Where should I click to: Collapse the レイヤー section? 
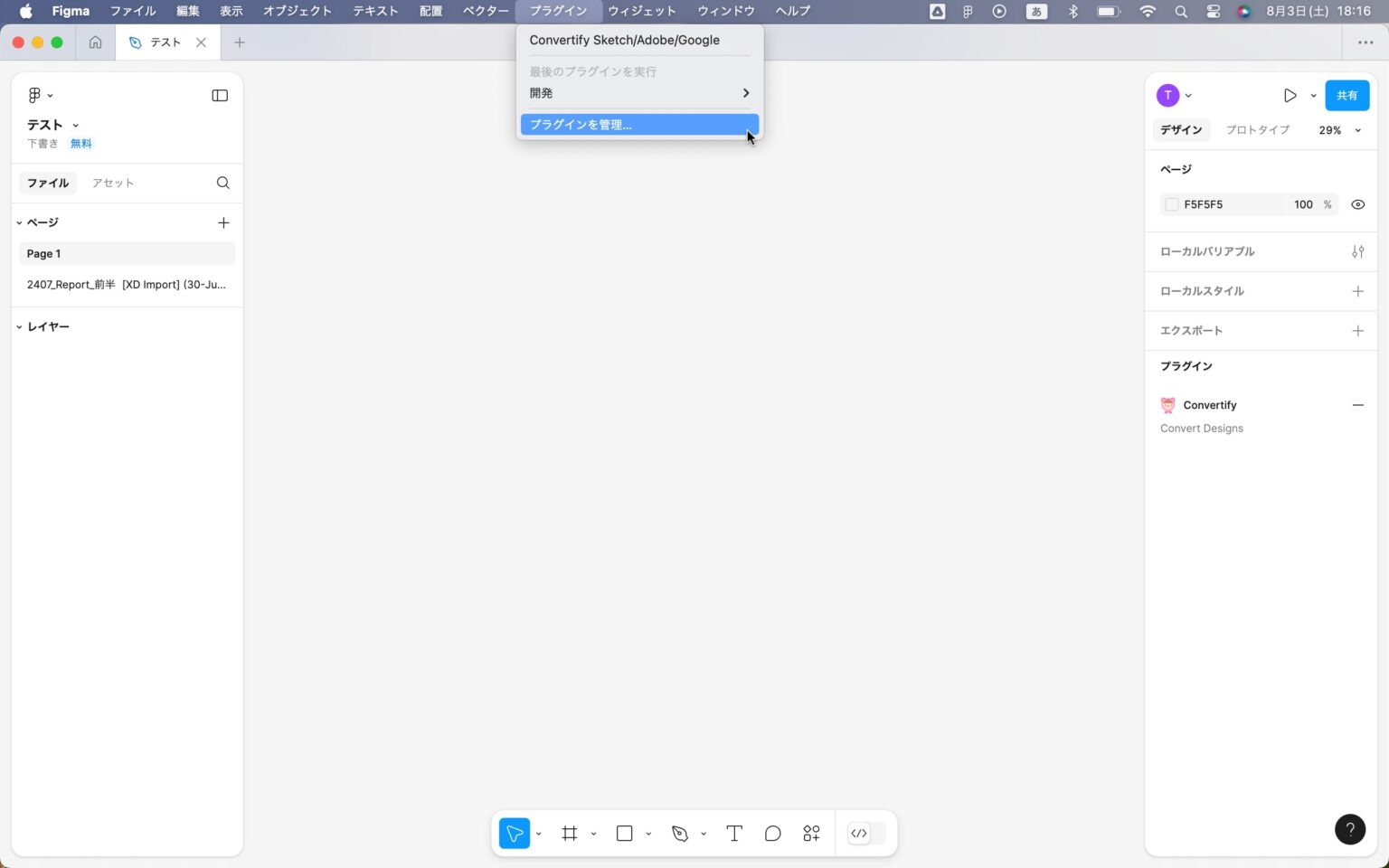(x=20, y=326)
